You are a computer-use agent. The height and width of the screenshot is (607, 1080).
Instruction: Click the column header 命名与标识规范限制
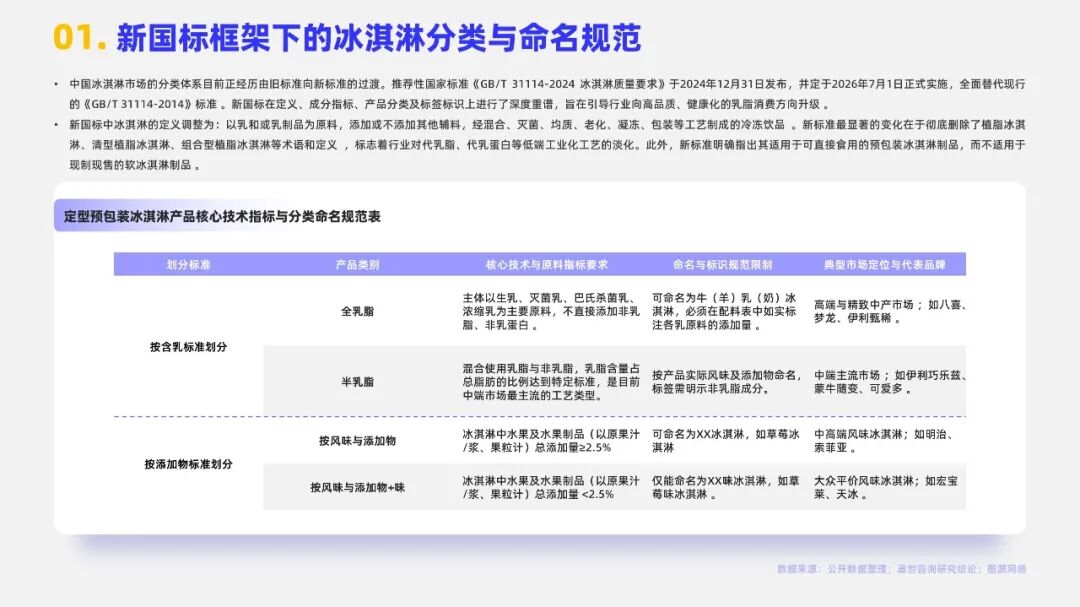point(722,265)
